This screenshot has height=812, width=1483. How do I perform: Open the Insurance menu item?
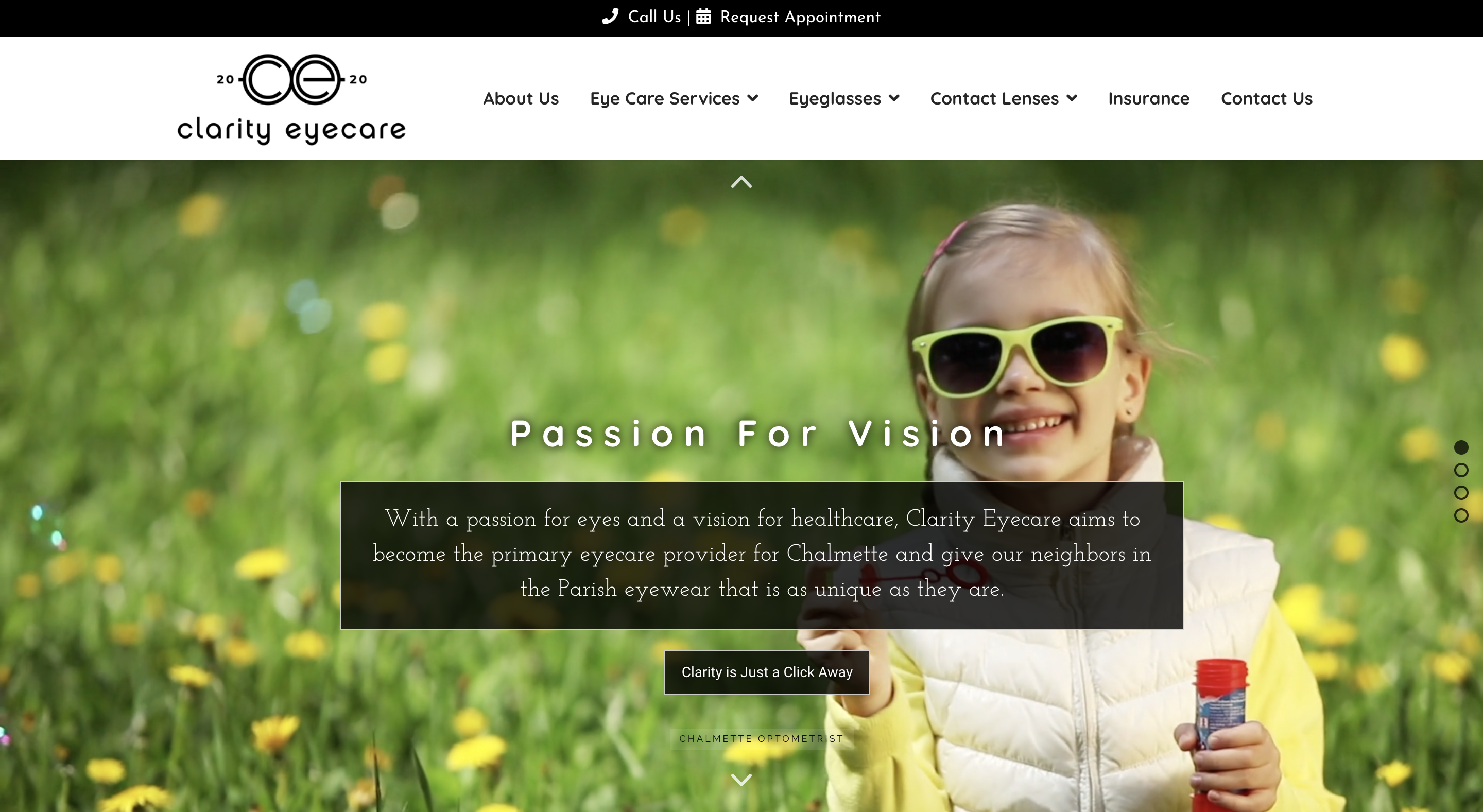coord(1148,98)
